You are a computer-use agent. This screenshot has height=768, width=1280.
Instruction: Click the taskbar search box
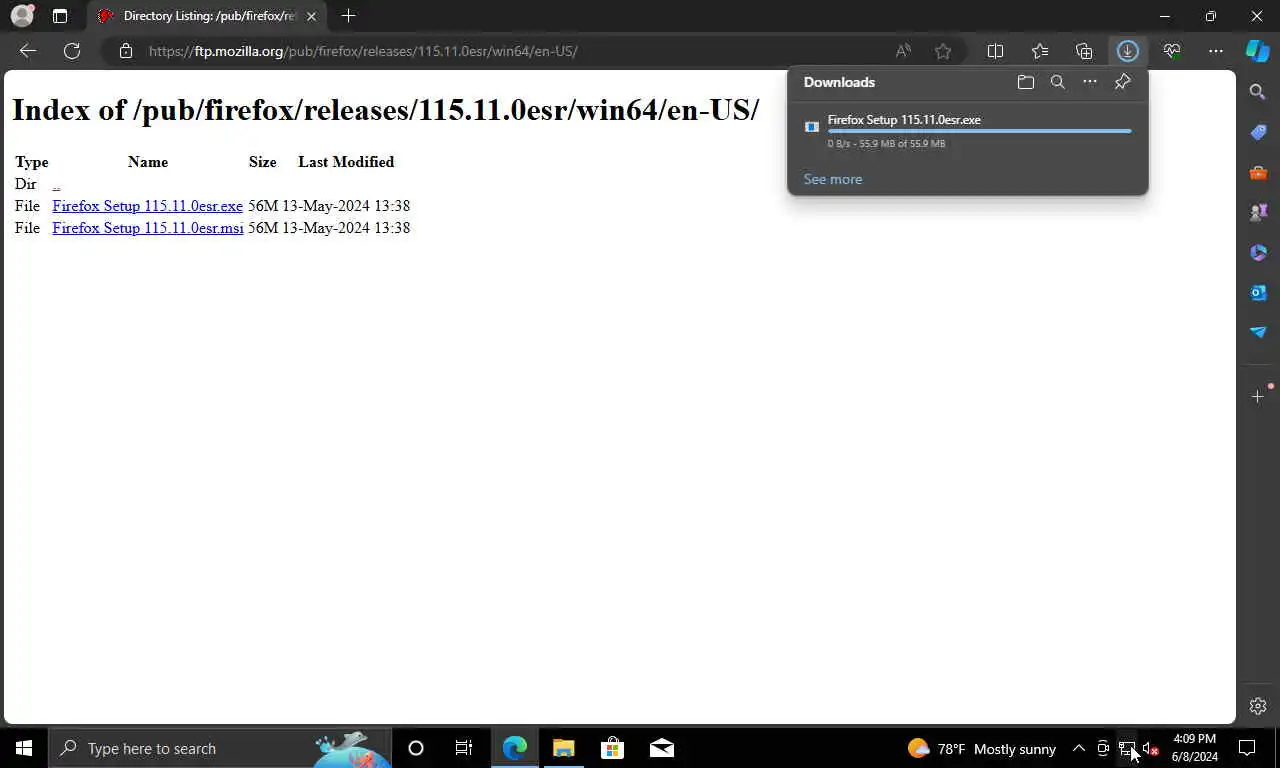tap(220, 748)
